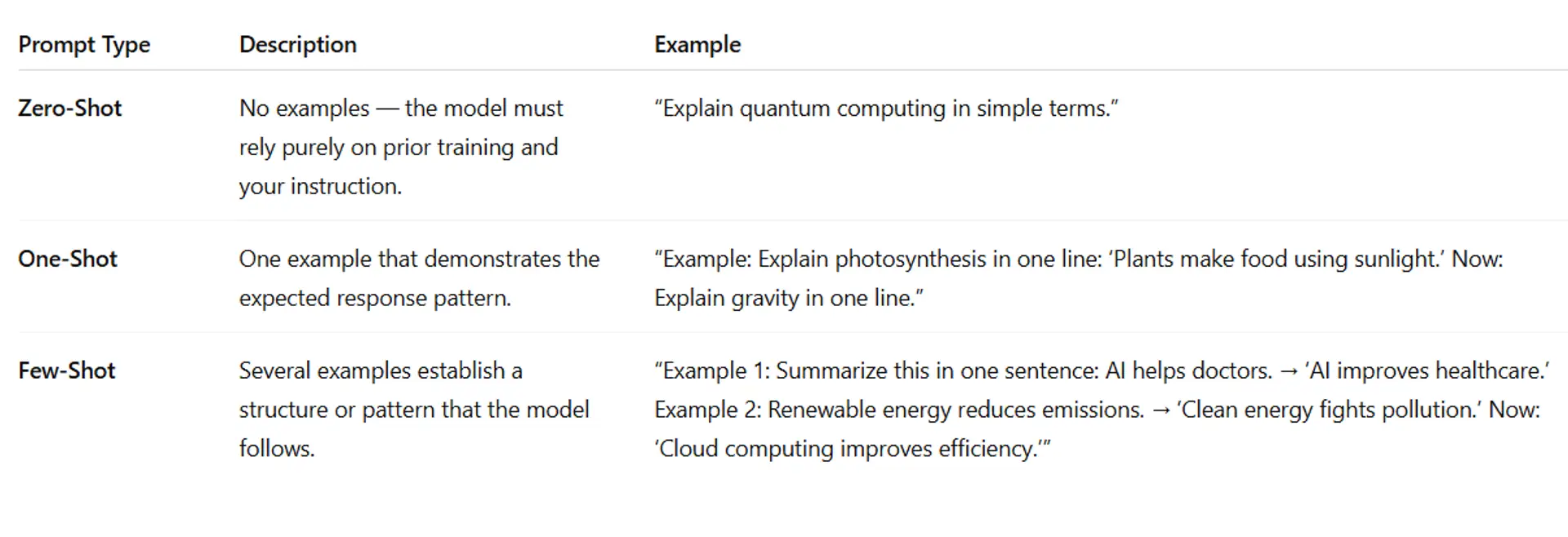The height and width of the screenshot is (537, 1568).
Task: Click the arrow after 'reduces emissions.'
Action: point(1160,411)
